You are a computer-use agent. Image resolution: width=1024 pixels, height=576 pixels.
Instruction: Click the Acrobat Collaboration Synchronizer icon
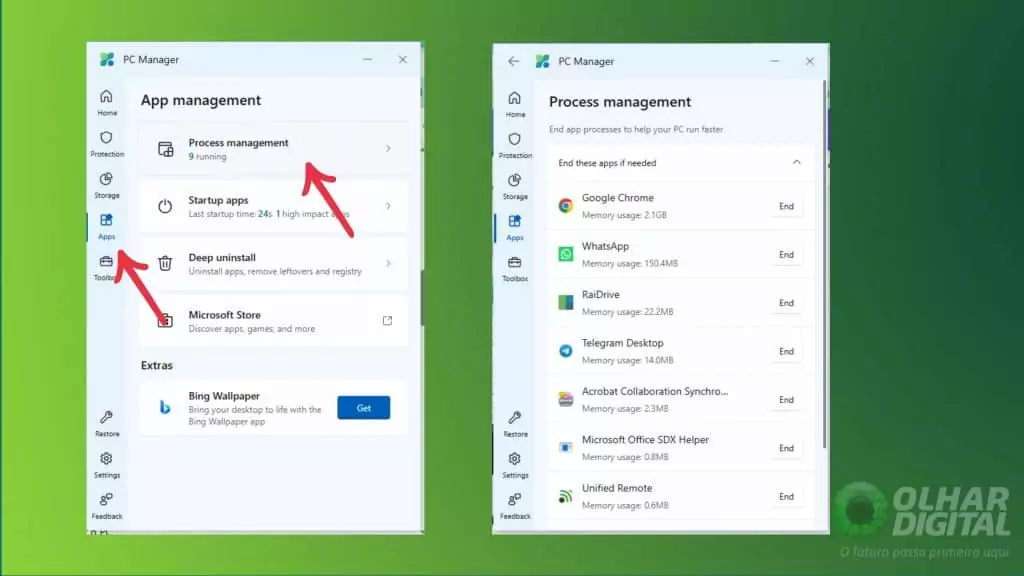566,399
